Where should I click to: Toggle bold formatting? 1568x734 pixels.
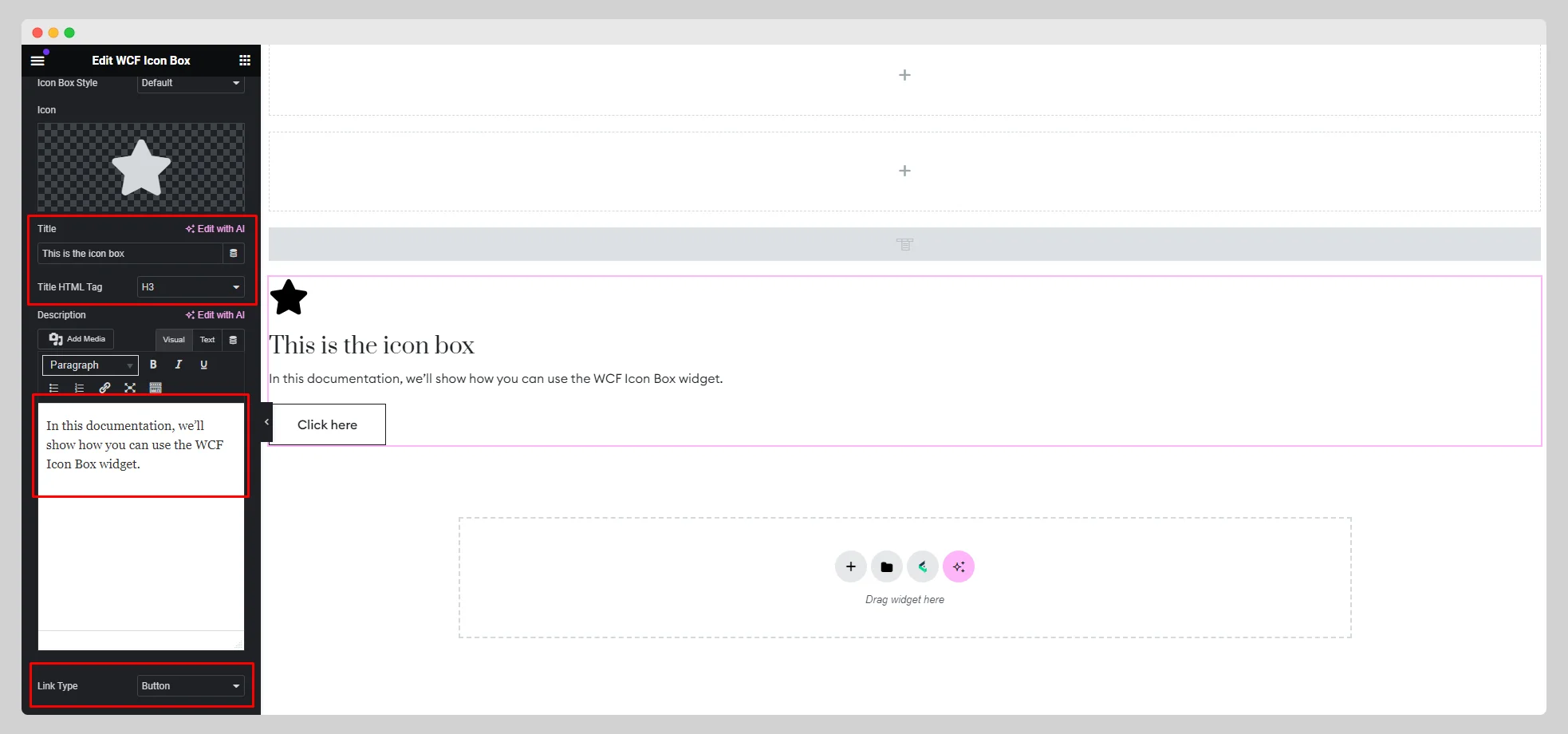(153, 365)
